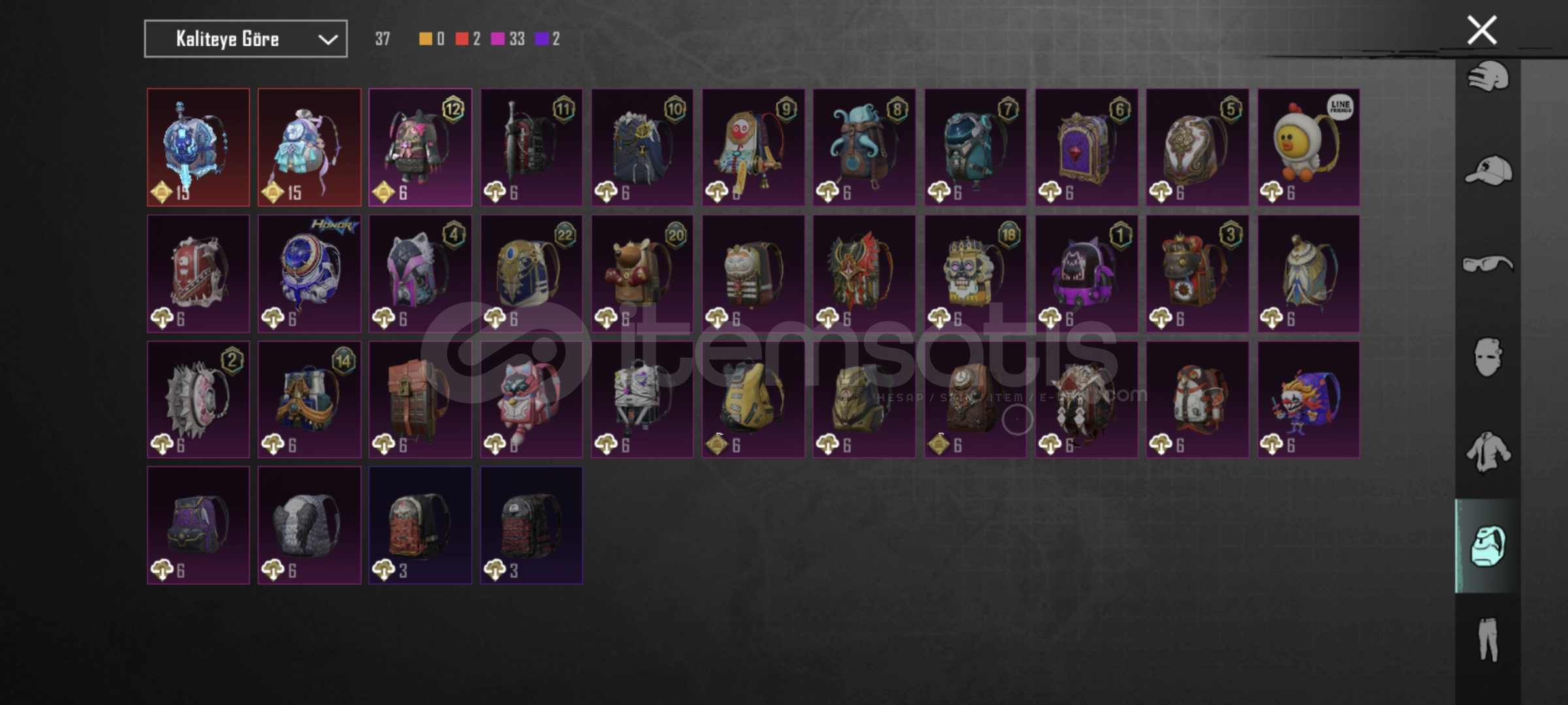The height and width of the screenshot is (705, 1568).
Task: Open the helmet category in sidebar
Action: click(1488, 78)
